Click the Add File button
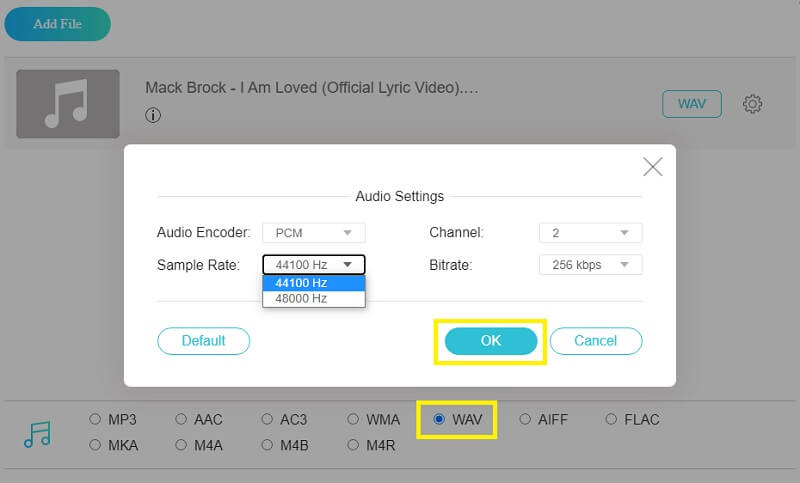 tap(57, 24)
